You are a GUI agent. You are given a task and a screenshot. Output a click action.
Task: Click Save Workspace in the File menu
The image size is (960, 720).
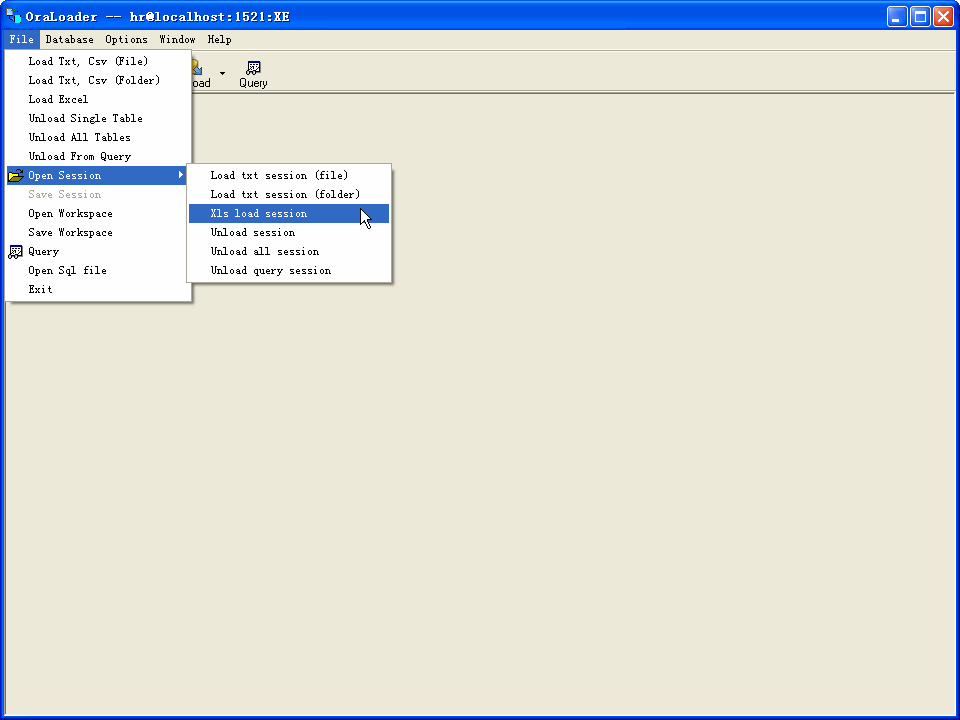98,232
